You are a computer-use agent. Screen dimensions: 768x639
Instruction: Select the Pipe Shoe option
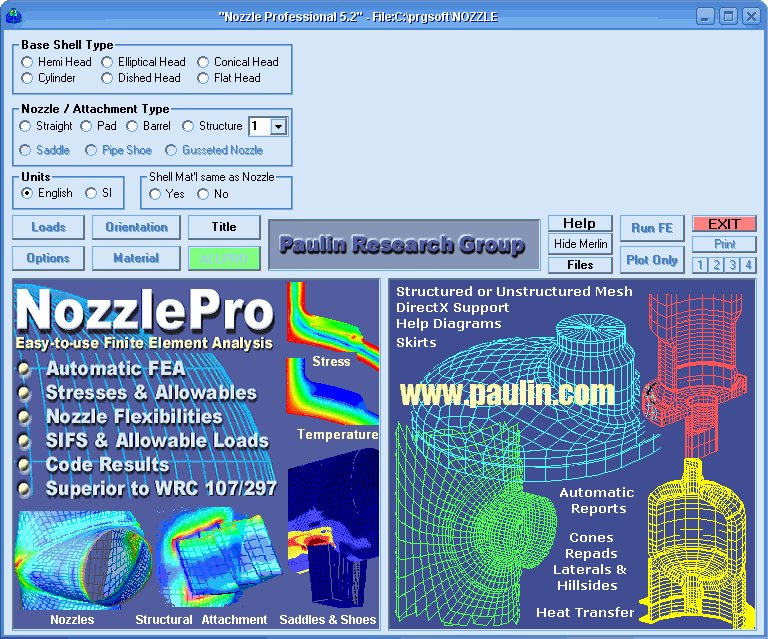91,150
